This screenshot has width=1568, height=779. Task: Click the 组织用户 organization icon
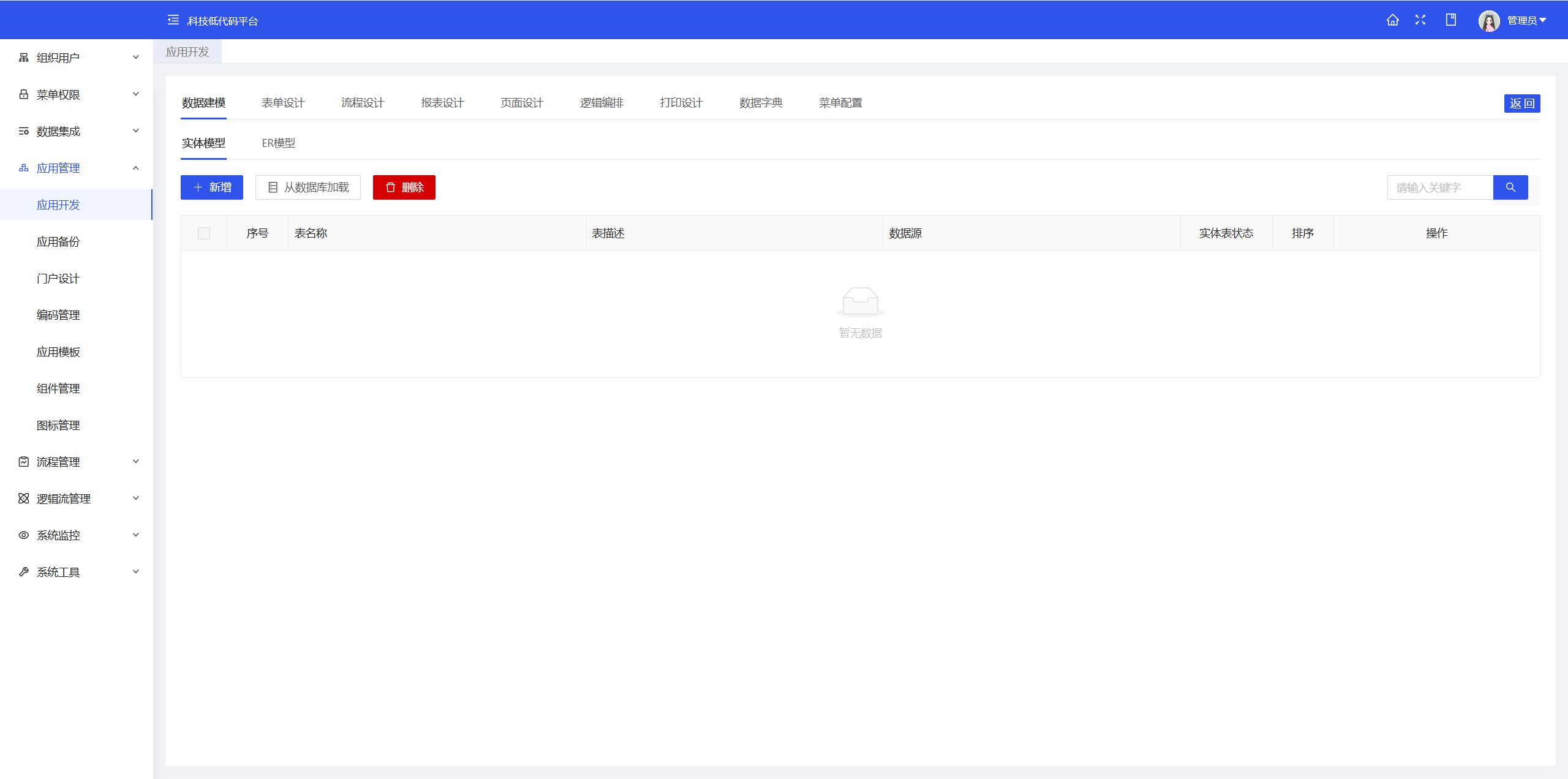point(24,58)
